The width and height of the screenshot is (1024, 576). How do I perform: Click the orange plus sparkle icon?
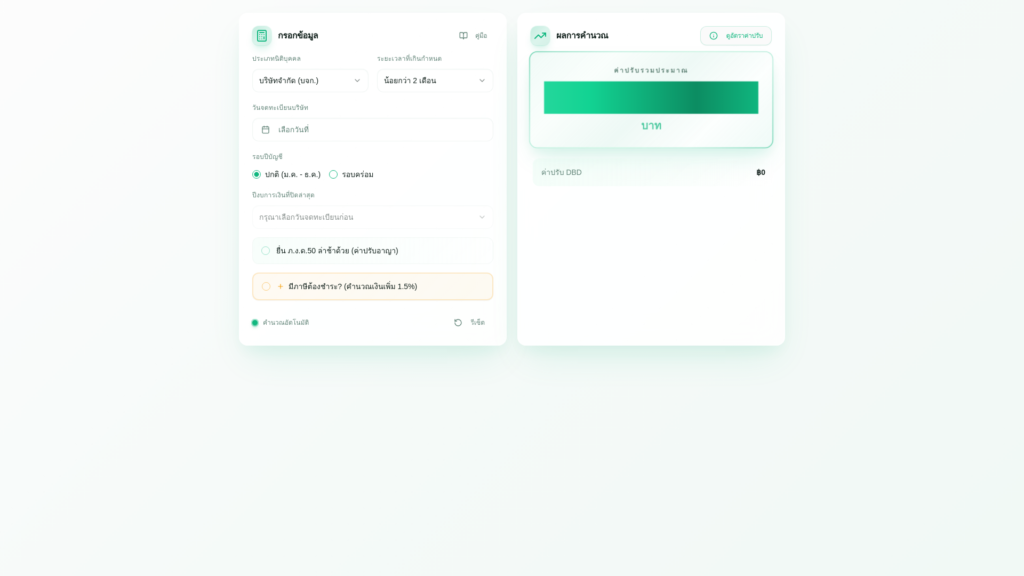click(x=280, y=287)
